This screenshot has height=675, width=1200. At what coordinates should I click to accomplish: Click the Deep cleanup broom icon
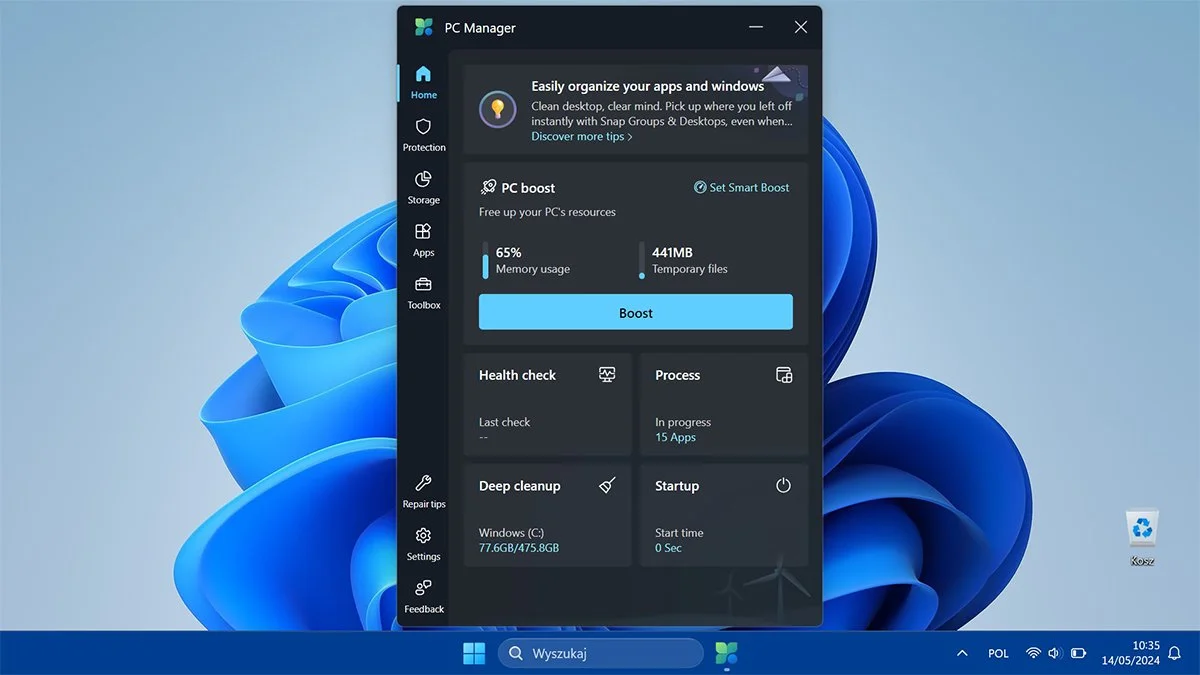coord(607,485)
